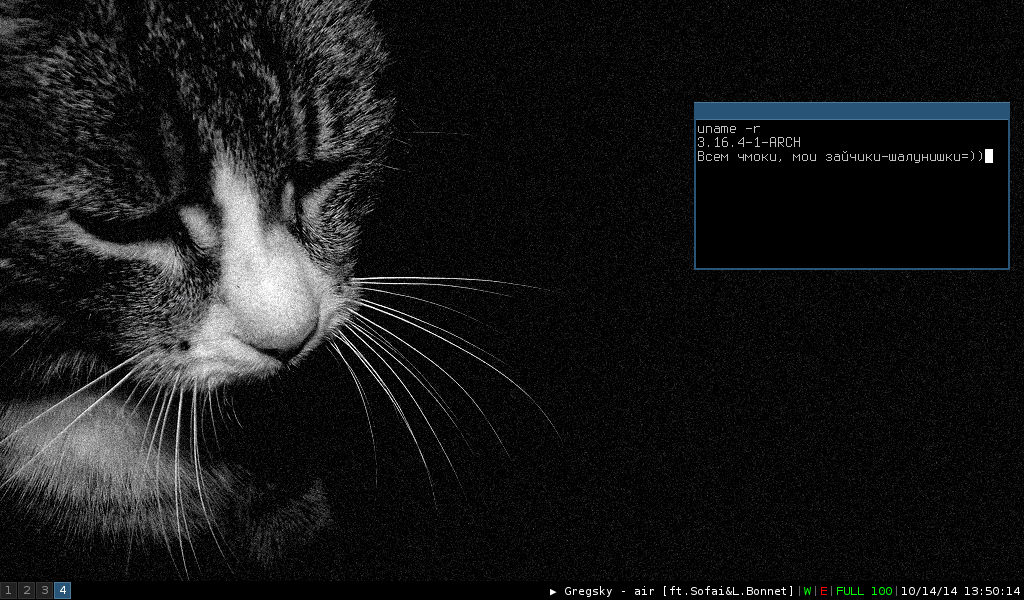Click the now-playing text 'Gregsky - air'
Screen dimensions: 1024x600
click(609, 592)
